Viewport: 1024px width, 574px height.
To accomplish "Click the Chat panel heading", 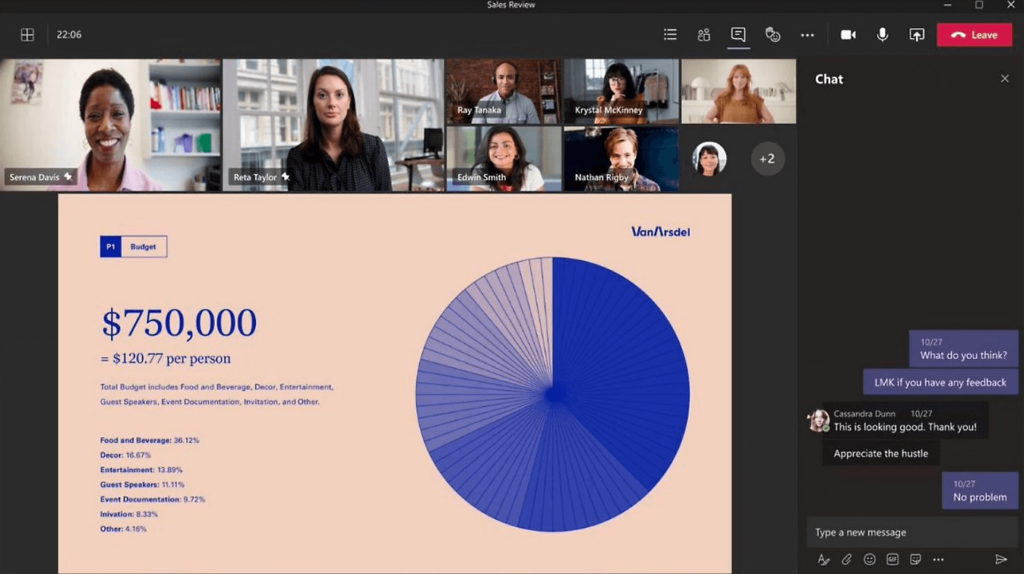I will [x=829, y=79].
